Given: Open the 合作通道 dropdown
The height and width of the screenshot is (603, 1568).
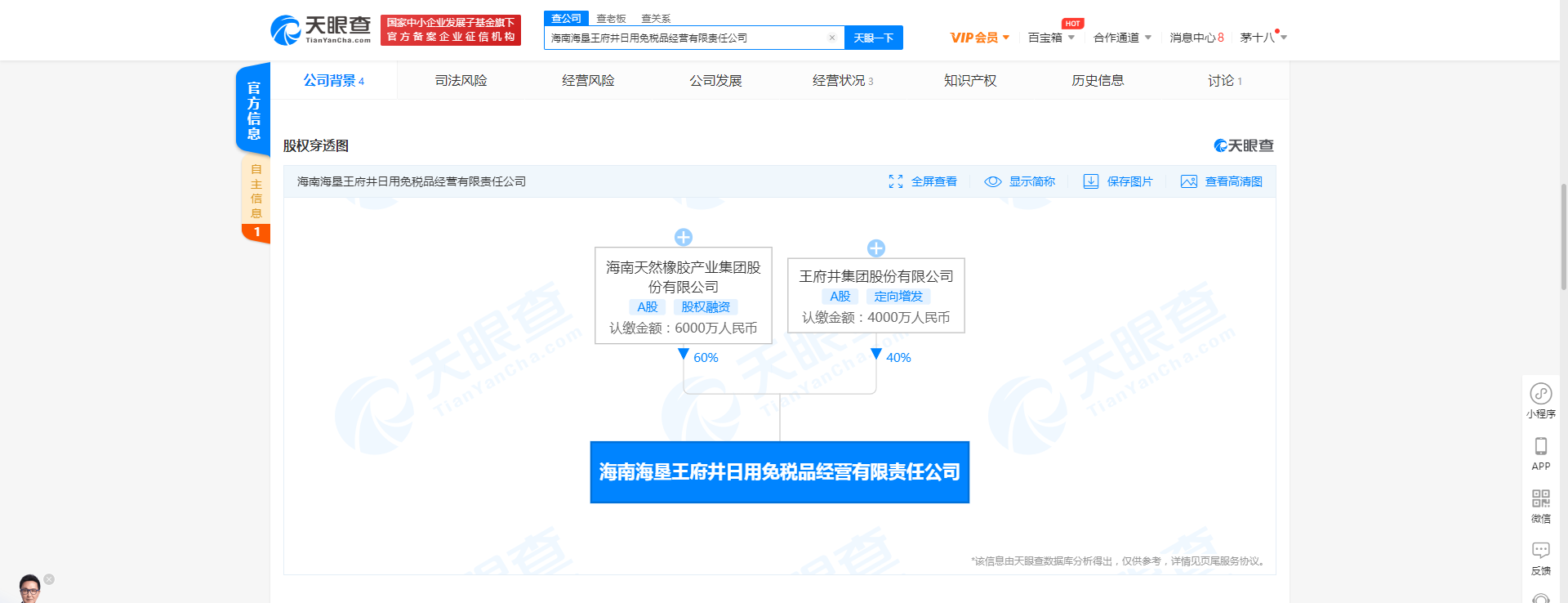Looking at the screenshot, I should tap(1121, 38).
